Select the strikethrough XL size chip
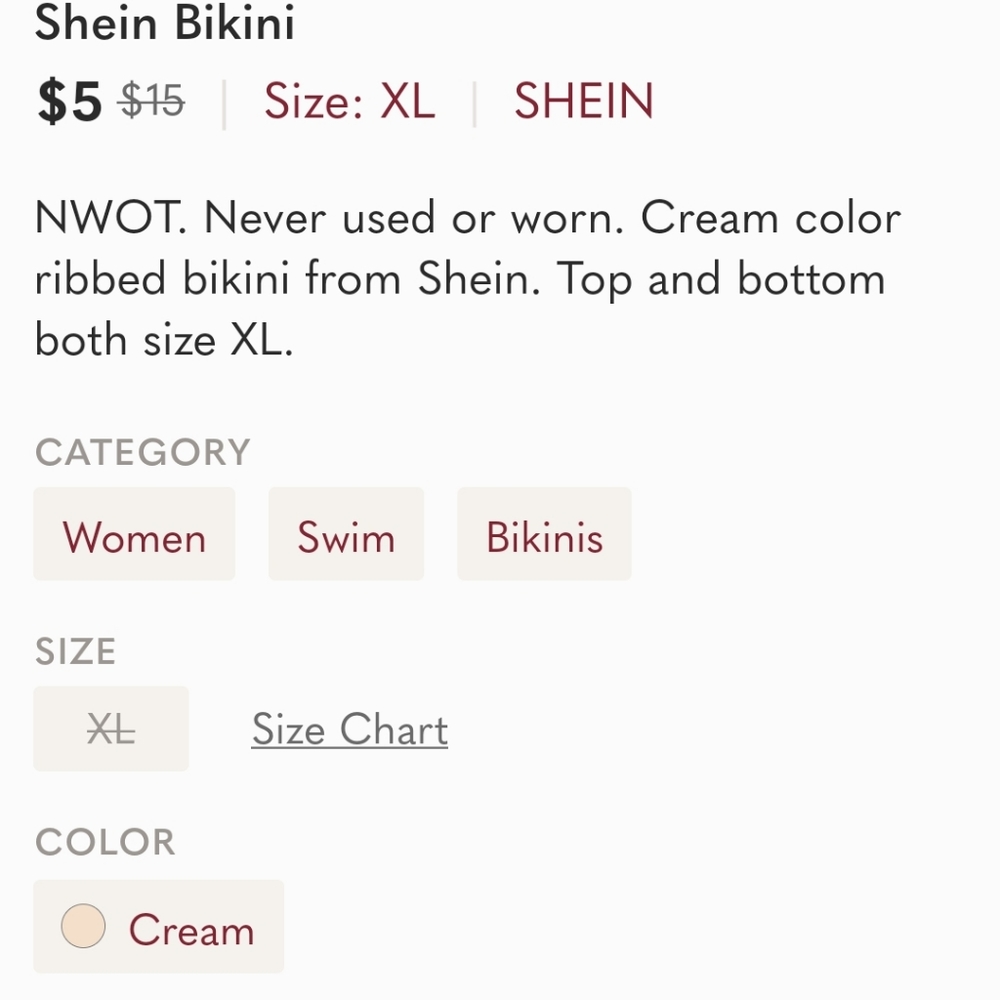The image size is (1000, 1000). click(110, 729)
